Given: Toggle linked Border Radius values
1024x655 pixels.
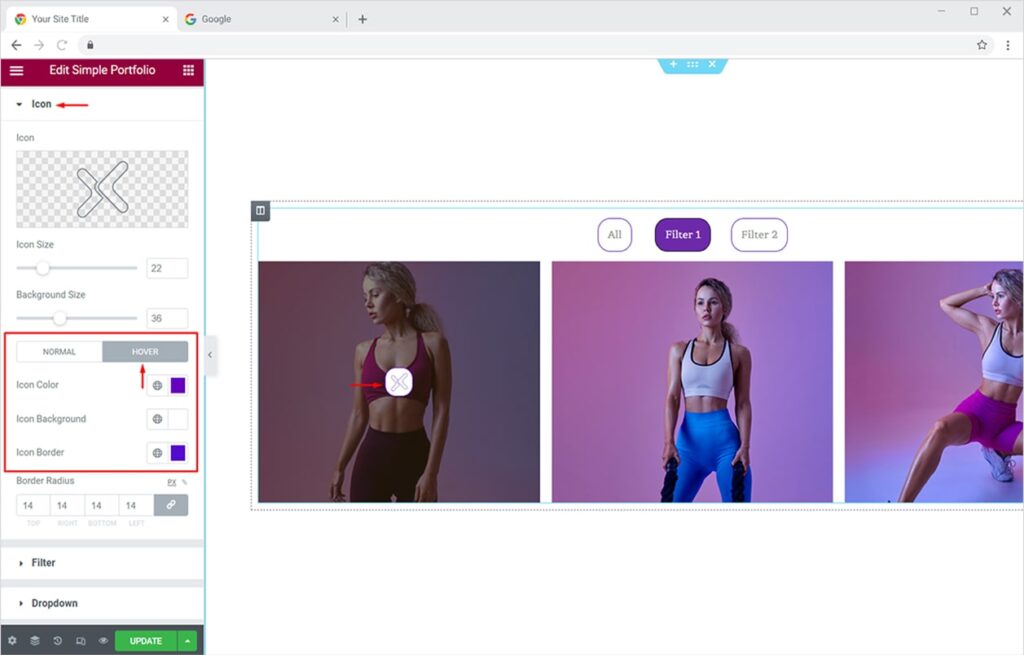Looking at the screenshot, I should [x=171, y=506].
